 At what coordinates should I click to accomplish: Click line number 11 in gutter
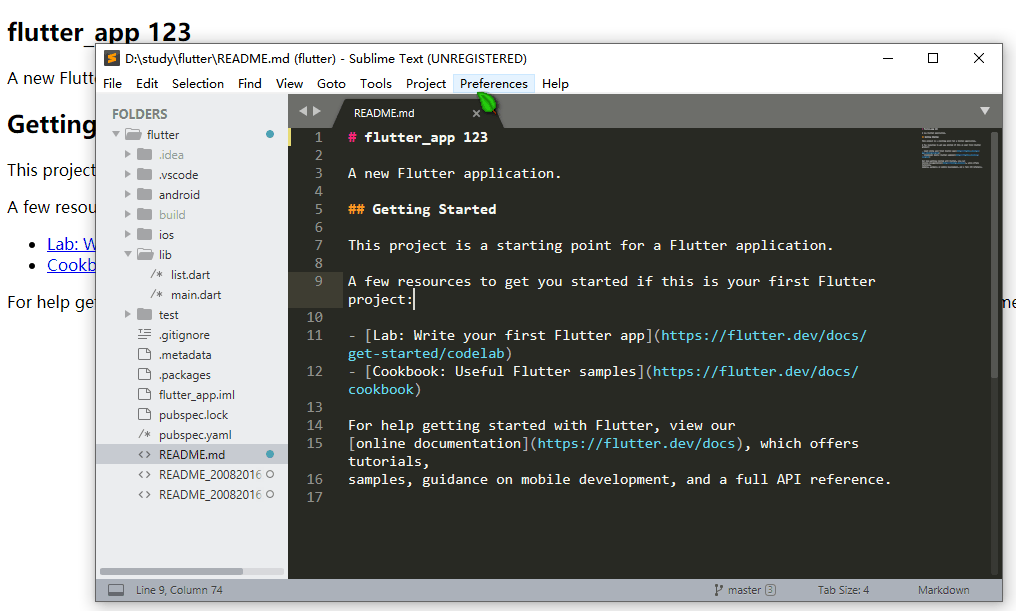(315, 336)
